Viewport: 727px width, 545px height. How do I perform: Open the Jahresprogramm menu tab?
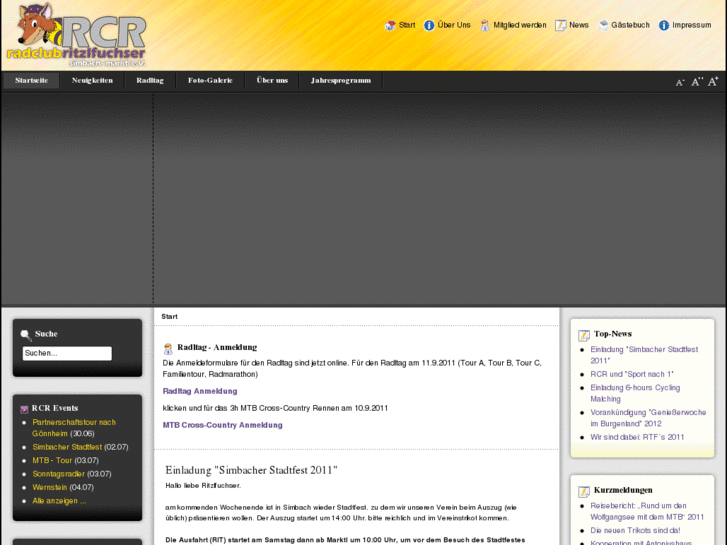341,80
